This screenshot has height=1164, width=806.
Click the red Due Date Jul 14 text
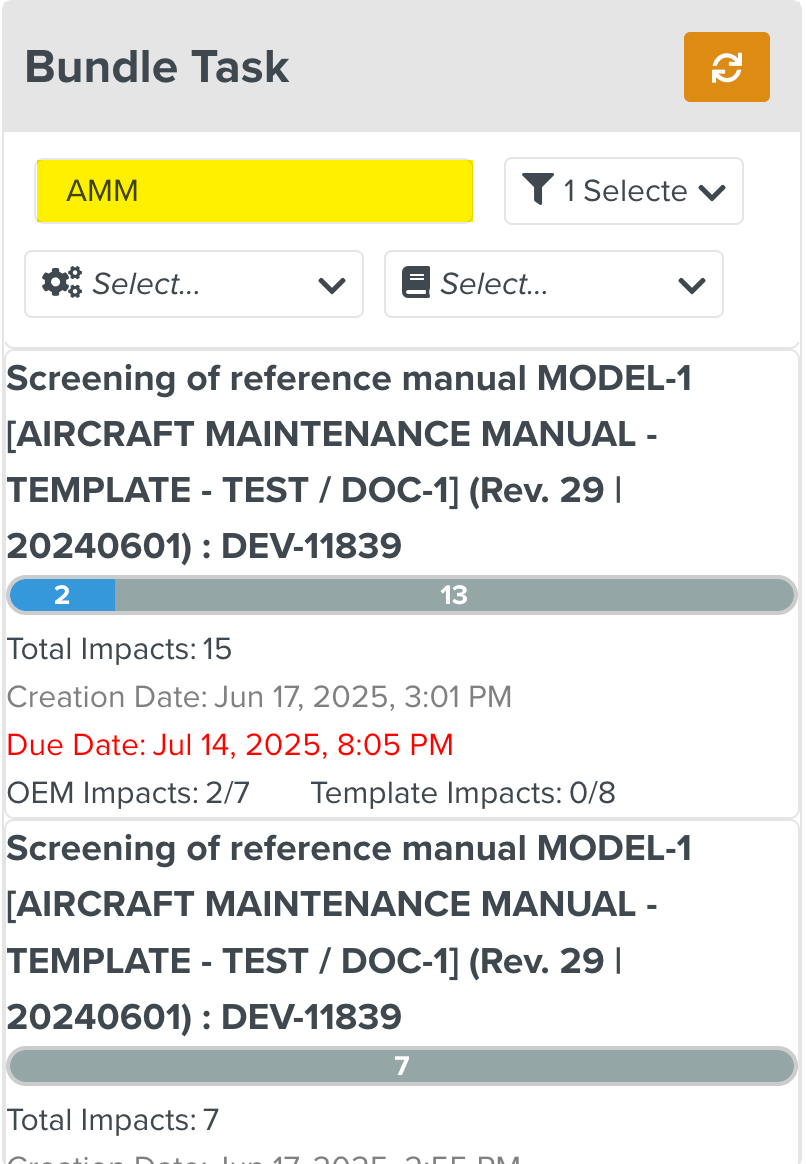pos(230,744)
